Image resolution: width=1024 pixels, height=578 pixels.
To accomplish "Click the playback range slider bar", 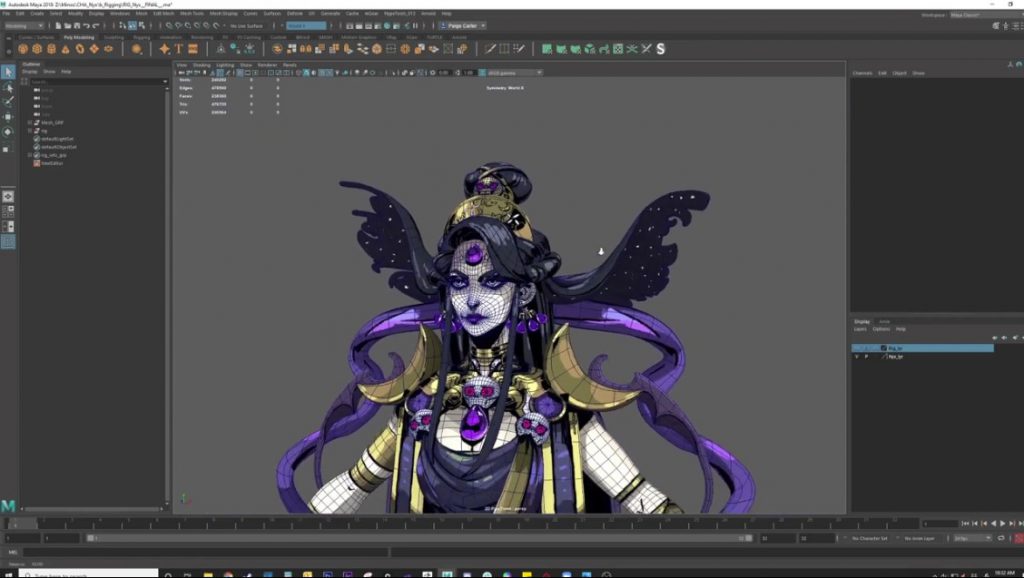I will tap(418, 538).
